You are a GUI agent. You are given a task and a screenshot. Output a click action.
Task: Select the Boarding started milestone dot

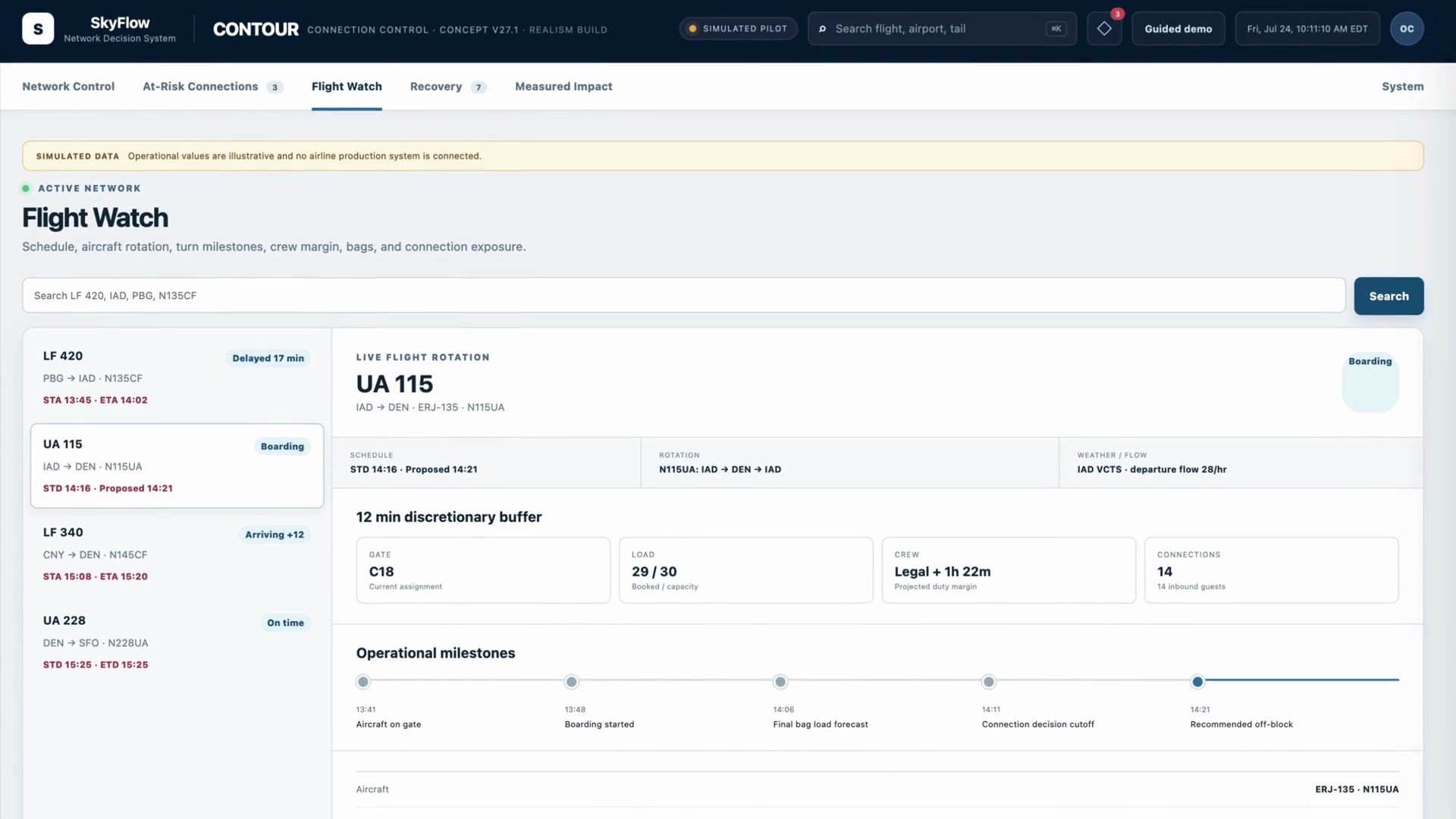tap(572, 682)
